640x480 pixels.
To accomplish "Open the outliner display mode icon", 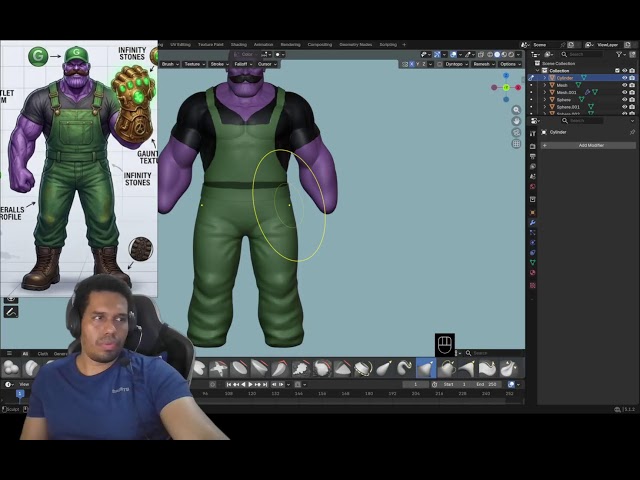I will (549, 54).
